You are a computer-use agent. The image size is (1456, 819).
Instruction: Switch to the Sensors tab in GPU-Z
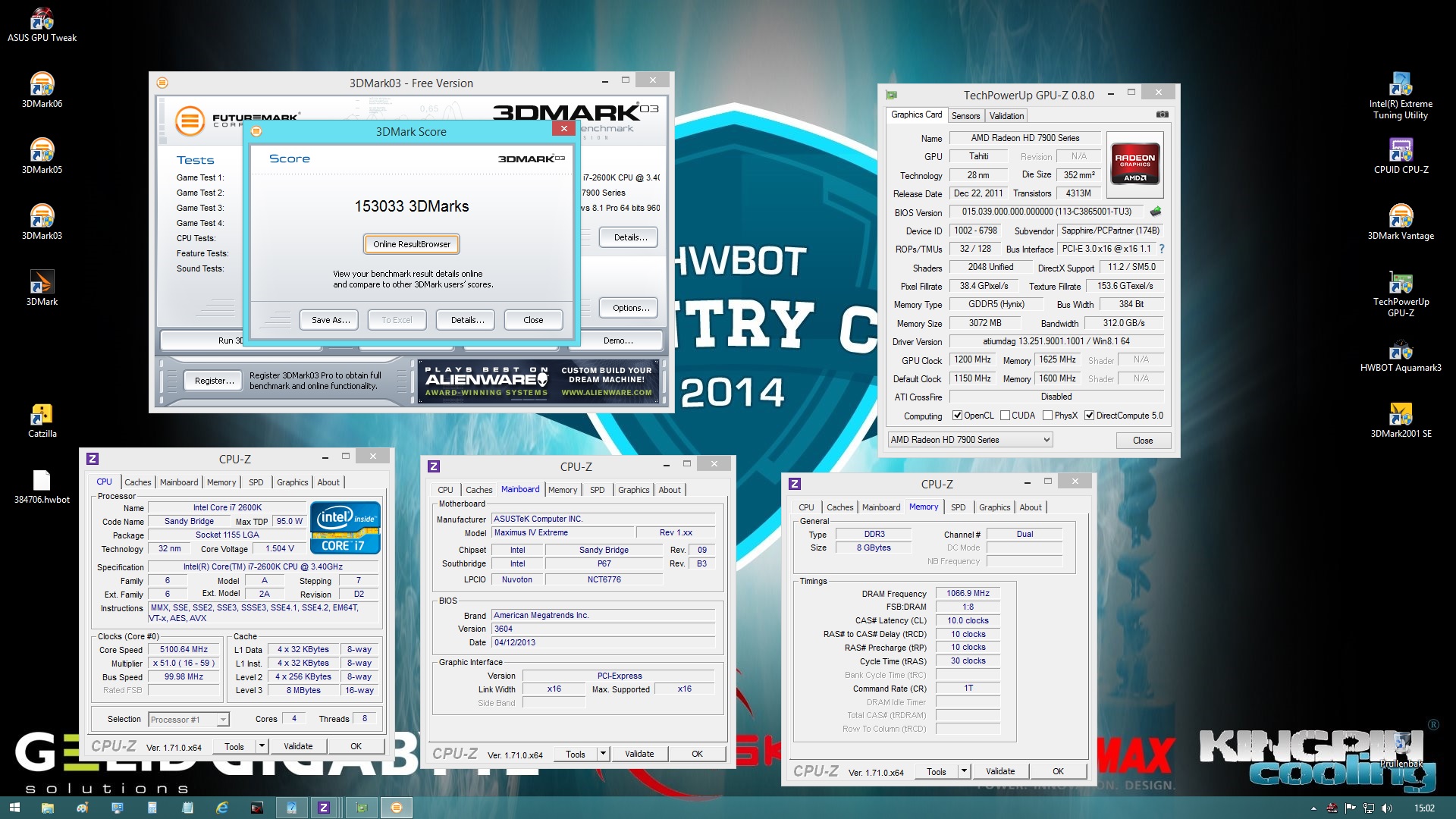click(965, 115)
